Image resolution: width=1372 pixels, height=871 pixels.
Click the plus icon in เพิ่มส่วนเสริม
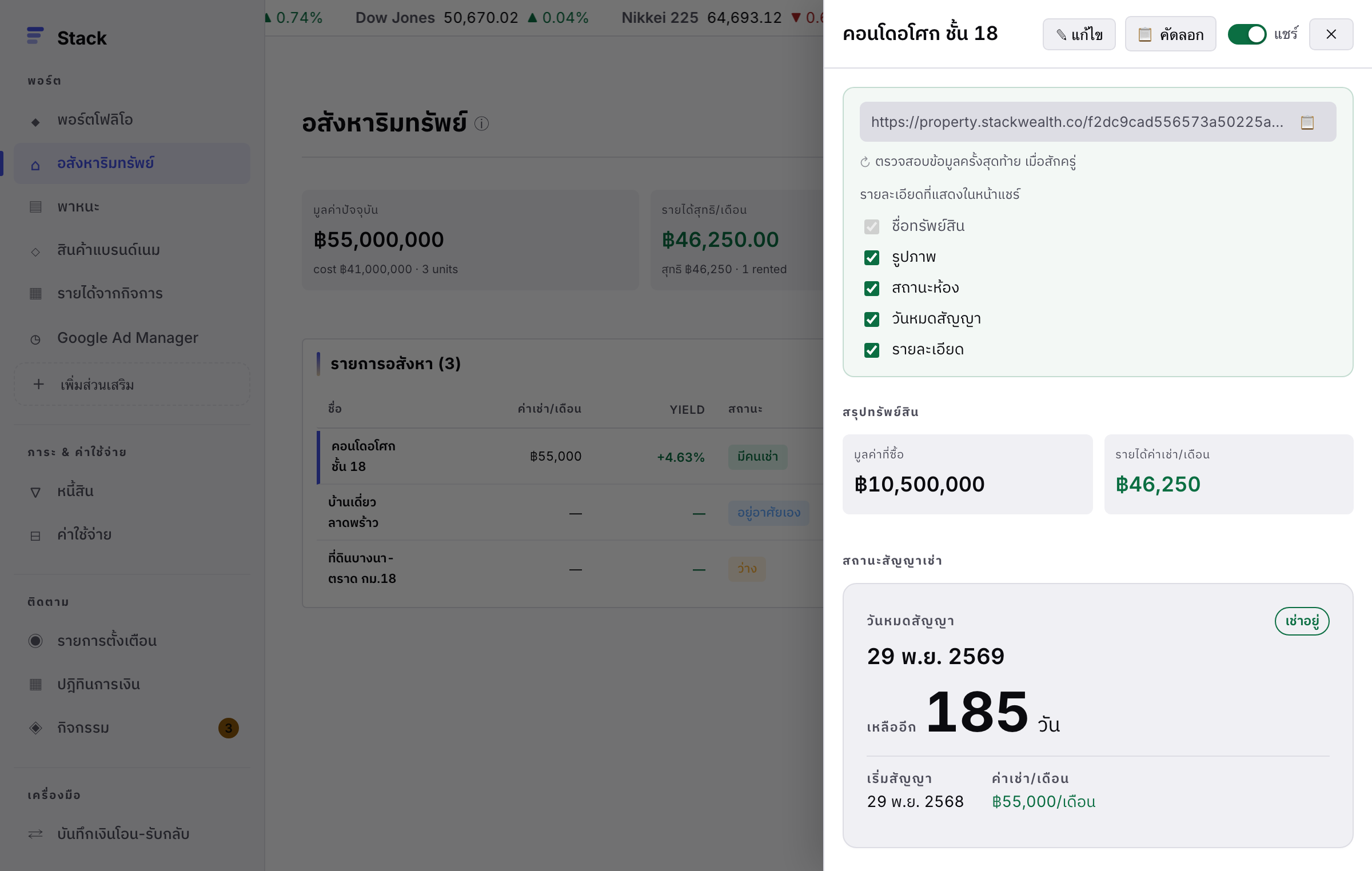(38, 384)
